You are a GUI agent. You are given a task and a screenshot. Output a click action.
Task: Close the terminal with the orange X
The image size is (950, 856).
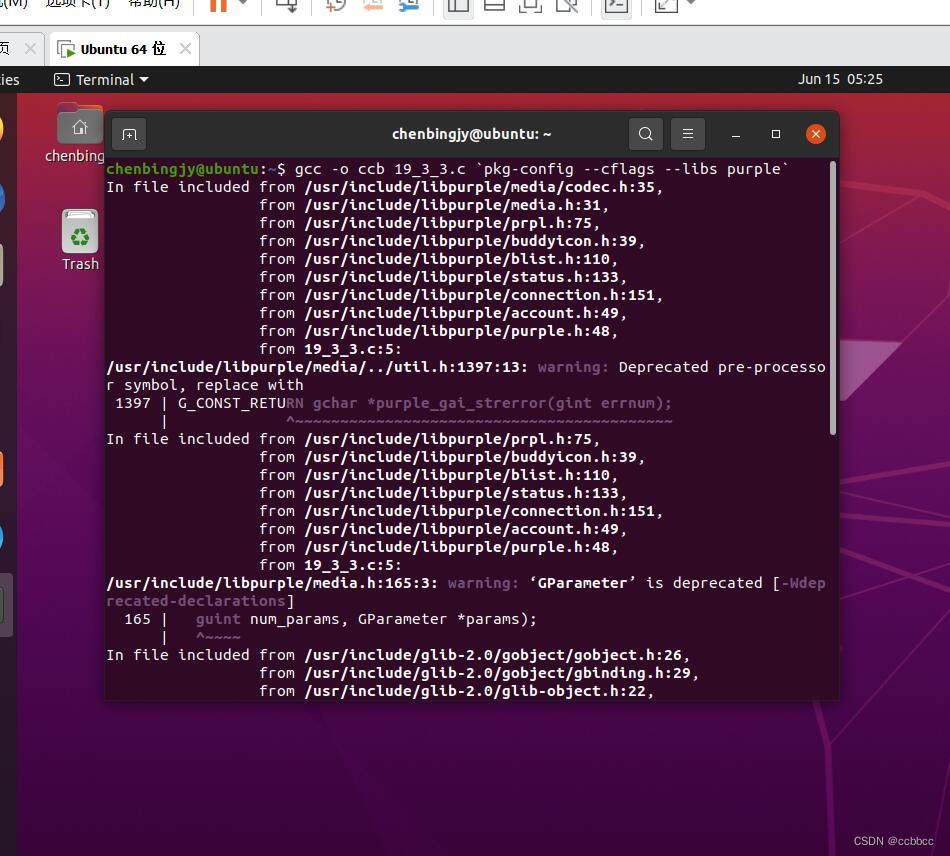tap(815, 134)
